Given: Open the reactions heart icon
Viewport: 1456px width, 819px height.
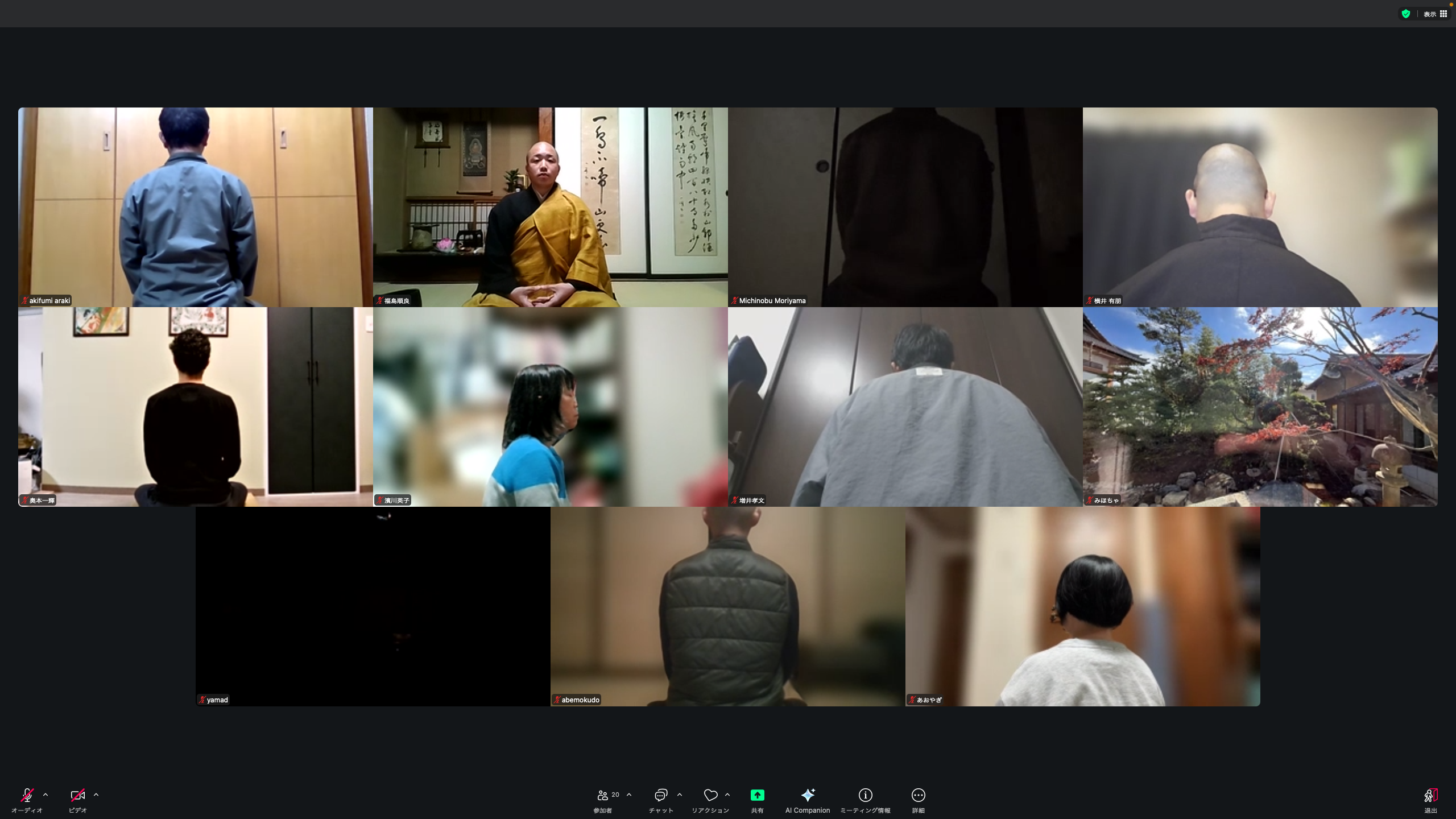Looking at the screenshot, I should pyautogui.click(x=710, y=795).
